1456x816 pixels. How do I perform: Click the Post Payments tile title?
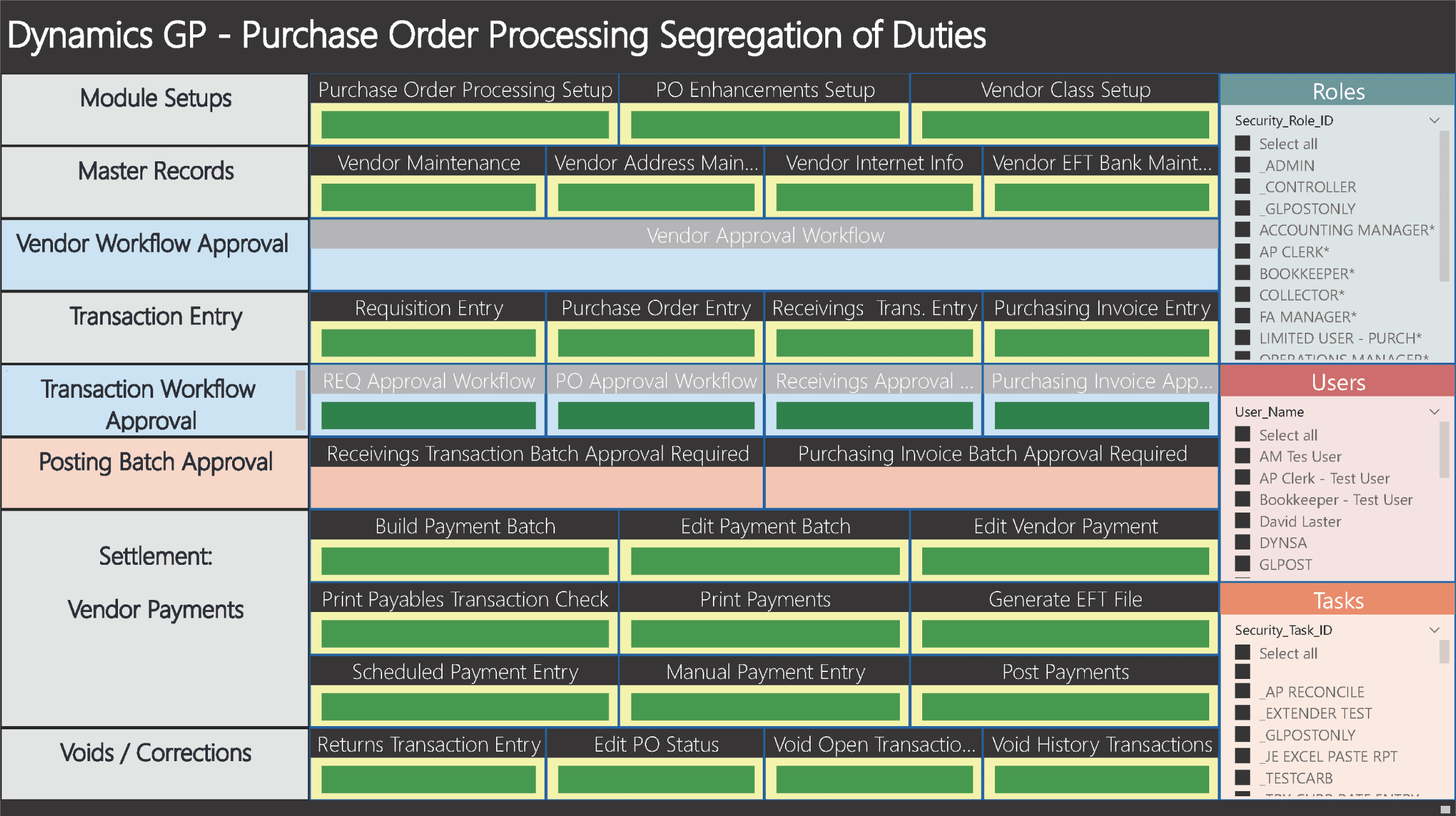coord(1065,672)
